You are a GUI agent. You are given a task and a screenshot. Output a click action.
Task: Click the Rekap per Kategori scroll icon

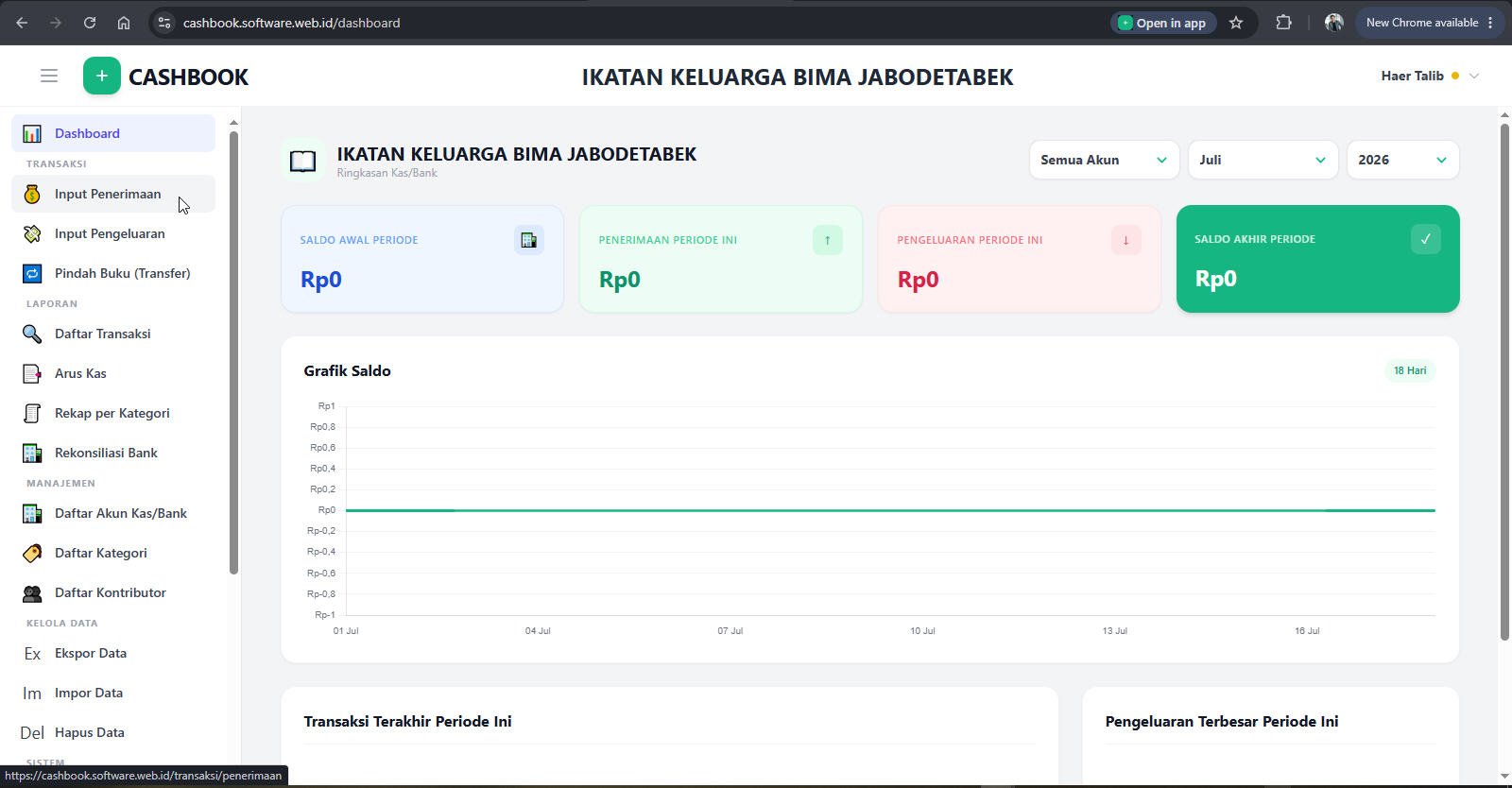(32, 413)
